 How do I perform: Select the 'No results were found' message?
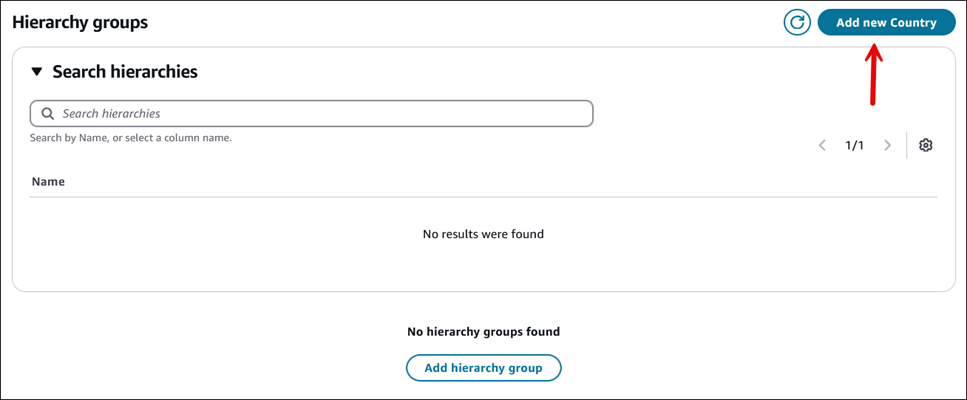click(483, 234)
